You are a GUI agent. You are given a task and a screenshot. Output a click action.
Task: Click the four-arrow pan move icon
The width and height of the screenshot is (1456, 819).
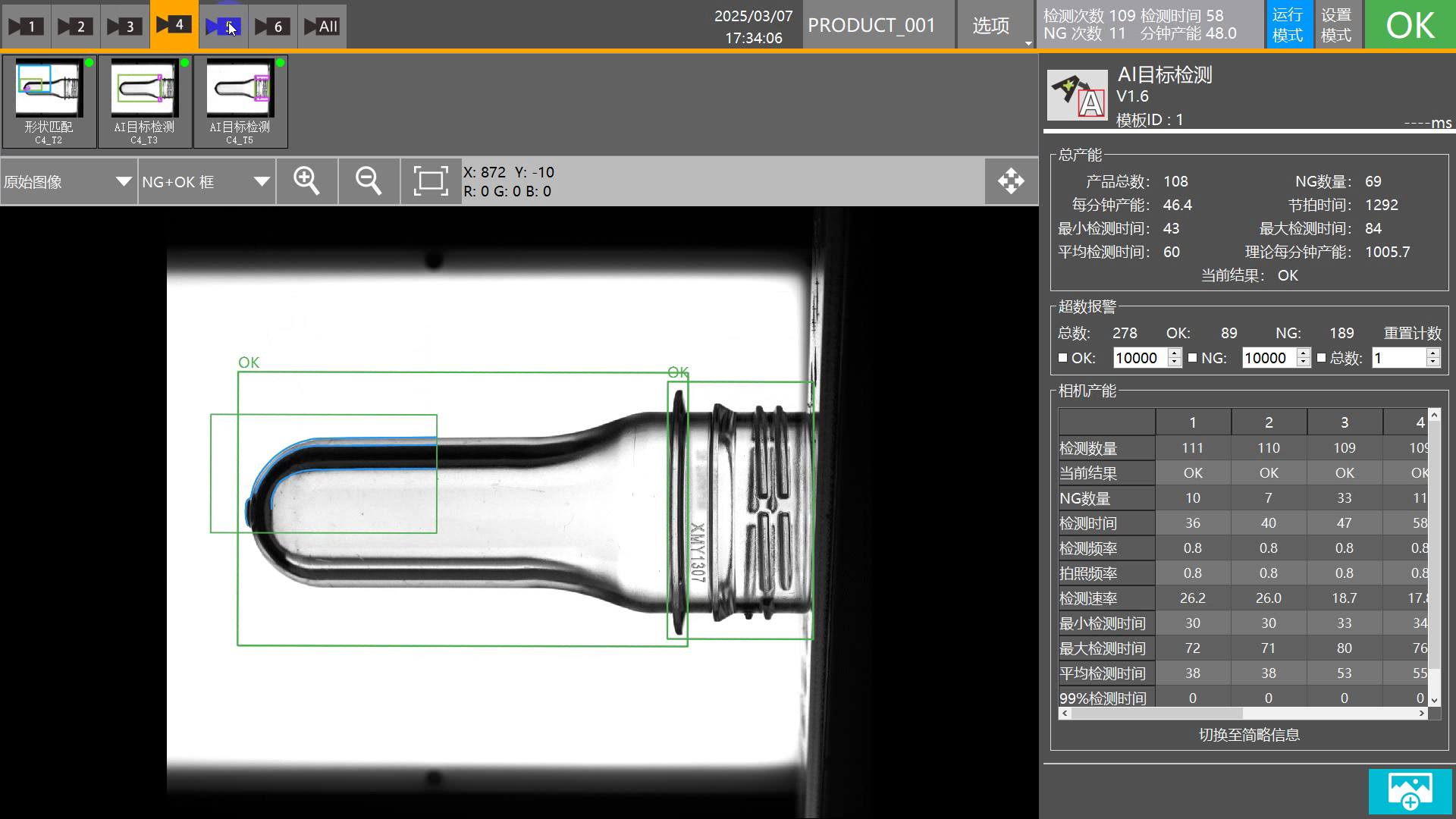click(x=1011, y=181)
